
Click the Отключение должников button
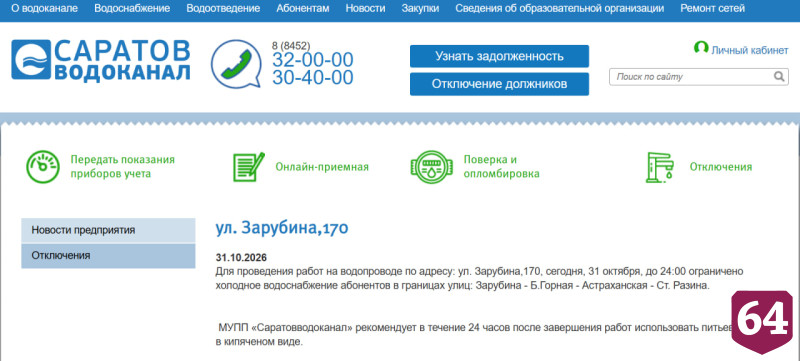coord(499,84)
